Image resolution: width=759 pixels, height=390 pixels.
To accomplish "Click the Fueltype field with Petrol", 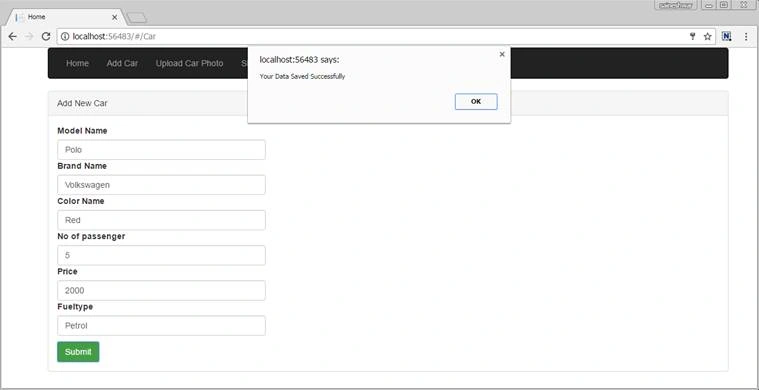I will (x=161, y=326).
